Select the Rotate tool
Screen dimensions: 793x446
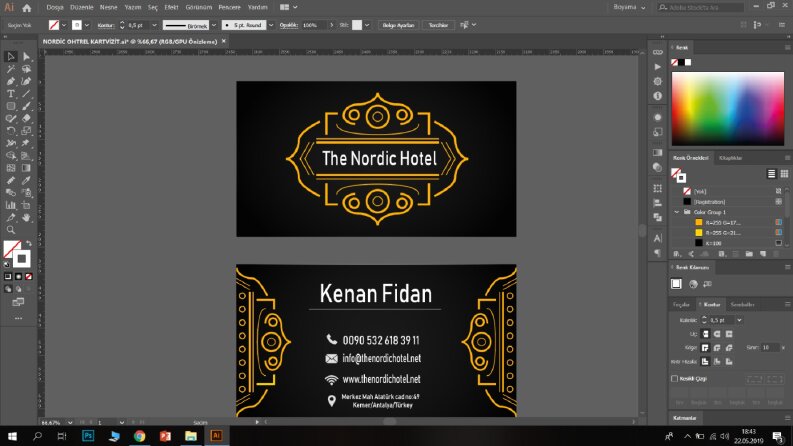[x=11, y=131]
